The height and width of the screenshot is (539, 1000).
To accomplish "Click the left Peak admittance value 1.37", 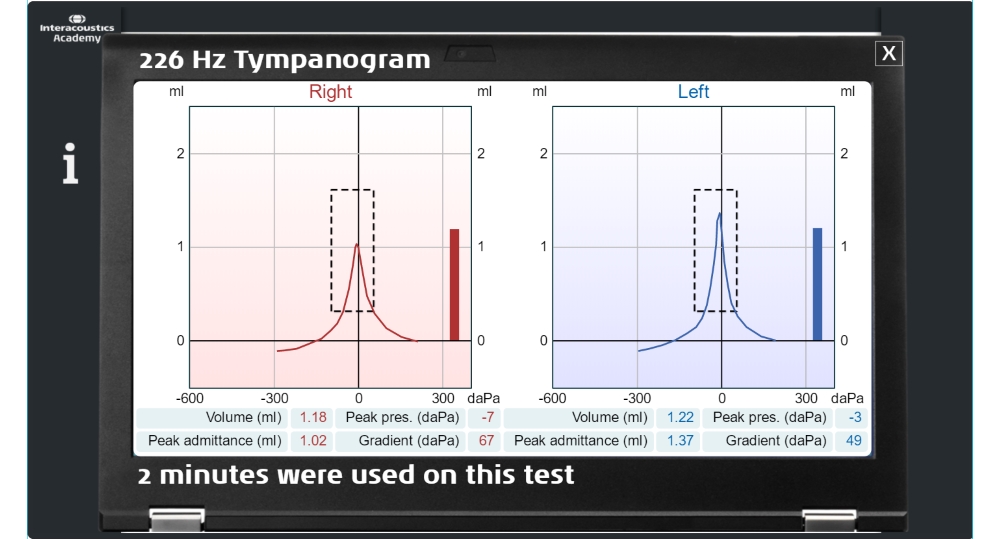I will [x=680, y=441].
